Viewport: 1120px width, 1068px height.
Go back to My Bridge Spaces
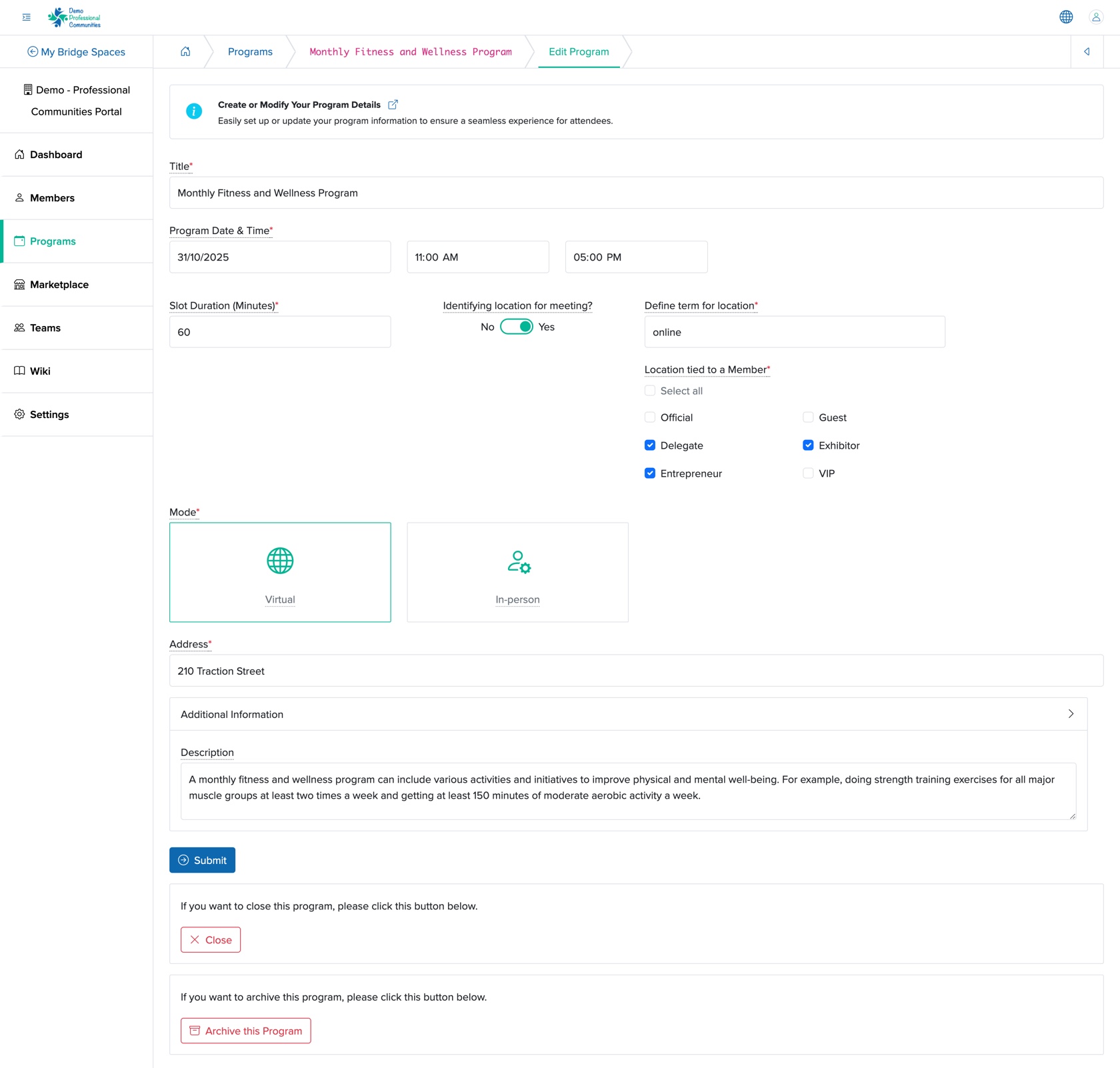click(76, 52)
